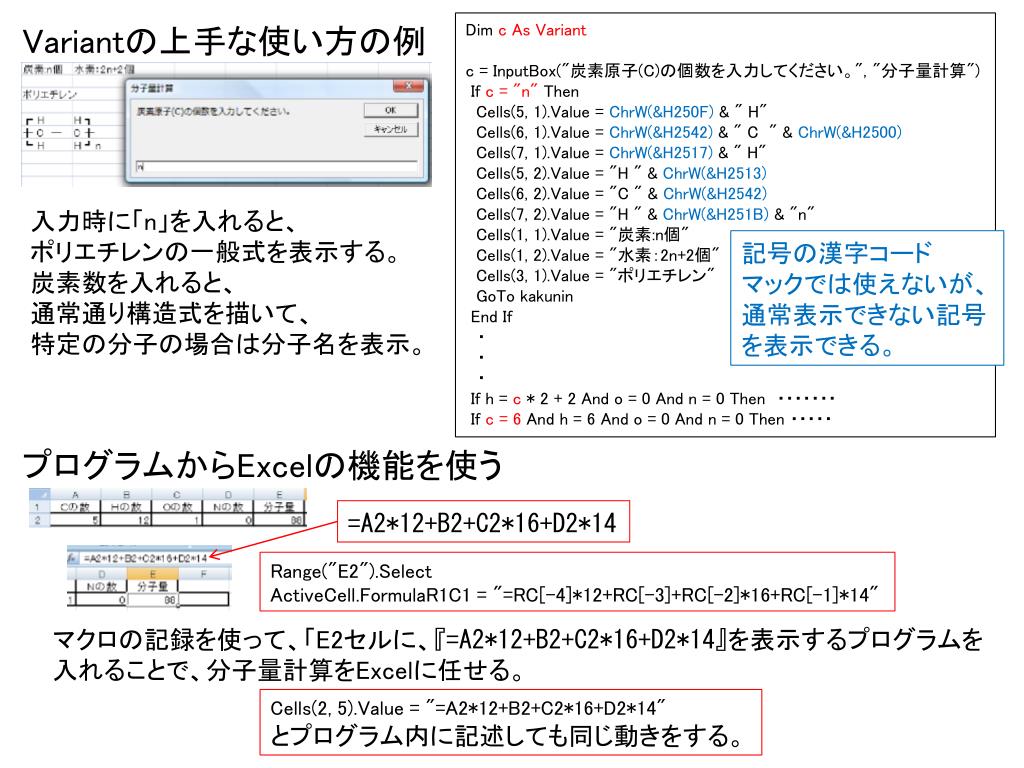This screenshot has height=768, width=1024.
Task: Click the Oの数 header cell
Action: click(x=177, y=507)
